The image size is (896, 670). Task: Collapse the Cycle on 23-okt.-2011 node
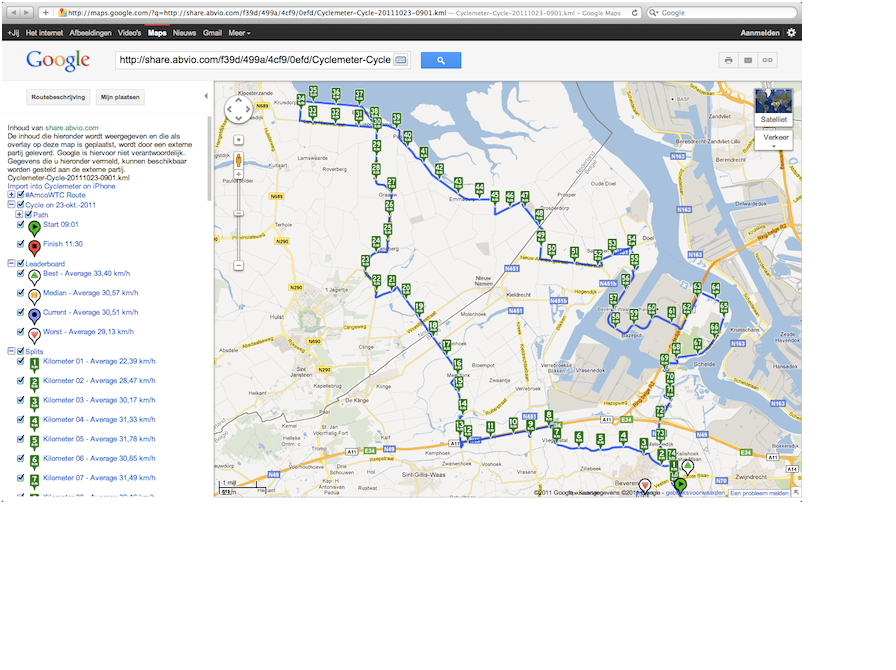11,205
